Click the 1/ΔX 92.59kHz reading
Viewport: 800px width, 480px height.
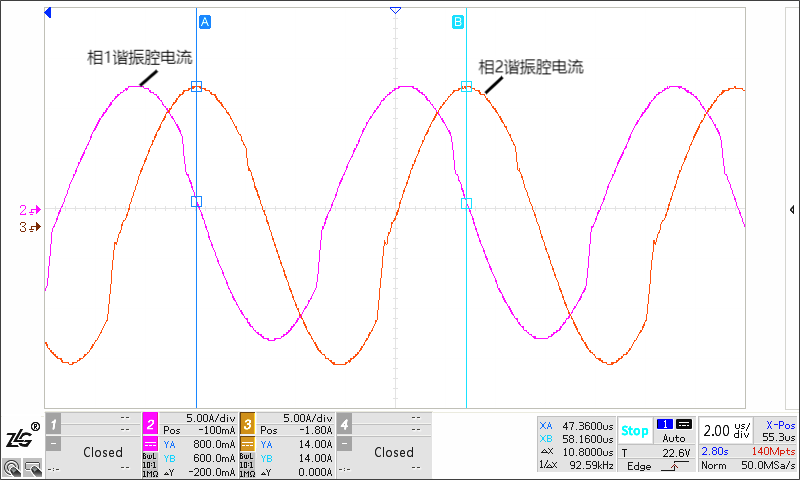pyautogui.click(x=577, y=465)
